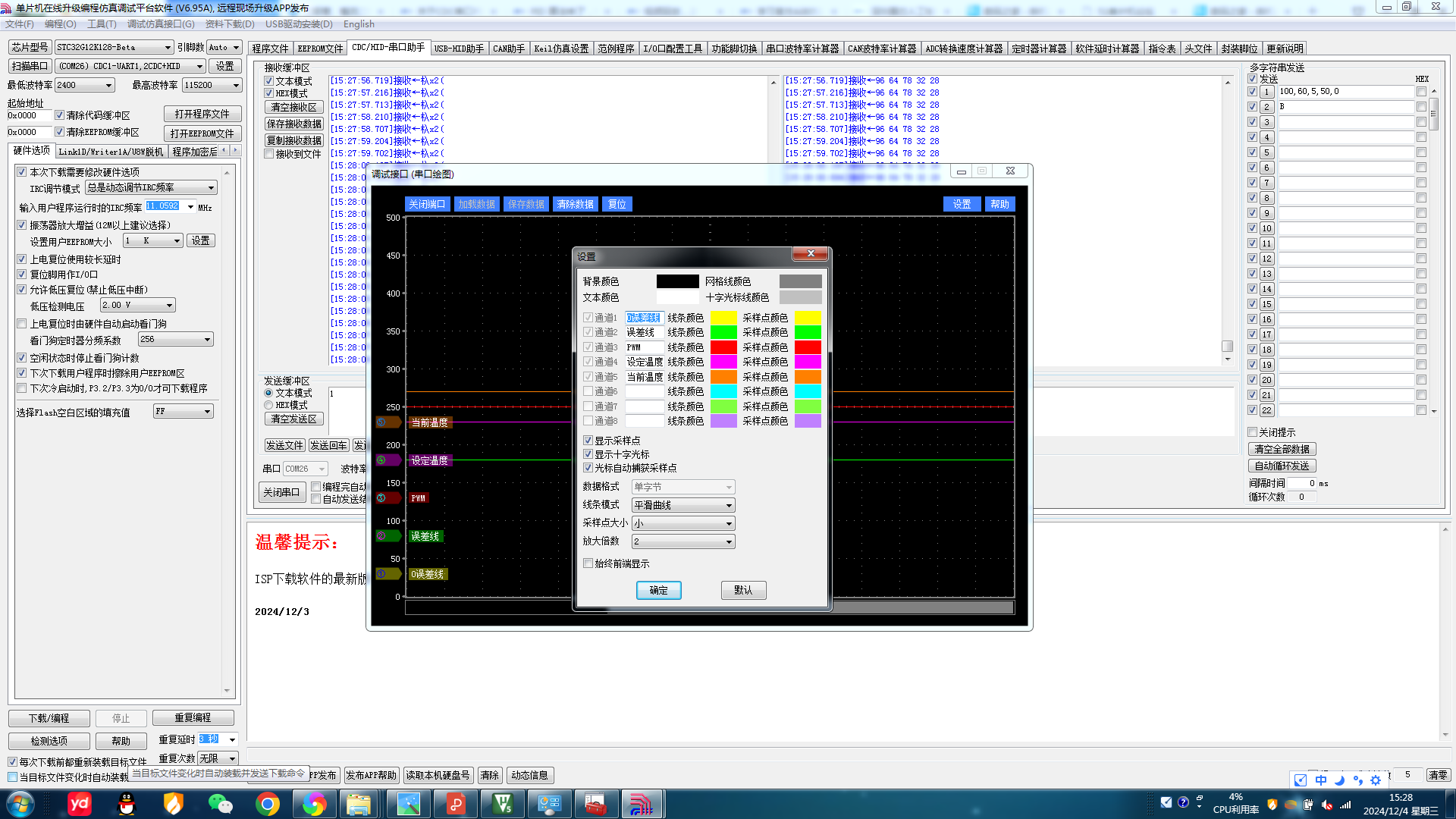Open 放大倍数 dropdown showing 2
Screen dimensions: 1456x819
[683, 541]
